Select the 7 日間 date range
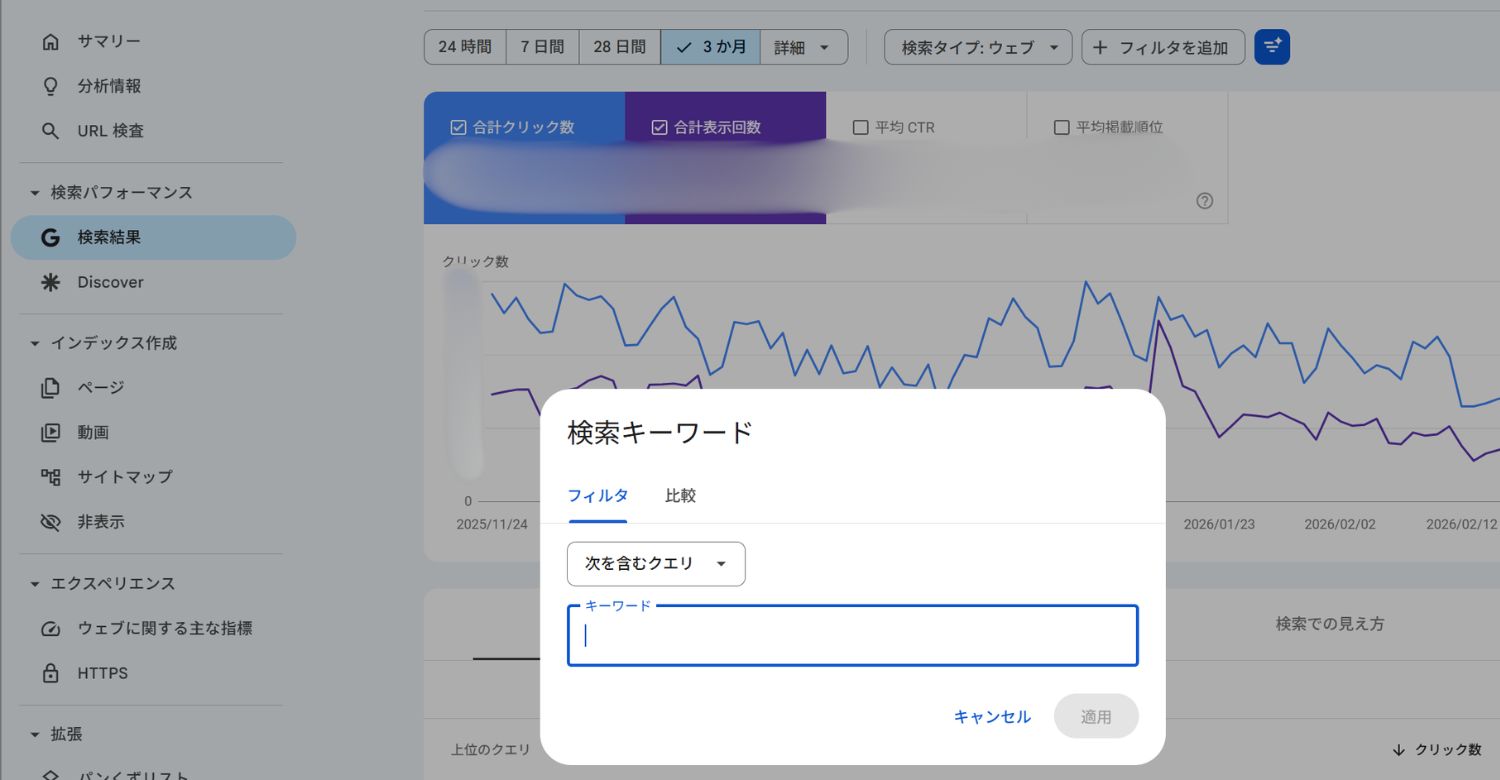Screen dimensions: 1500x780 (x=542, y=47)
